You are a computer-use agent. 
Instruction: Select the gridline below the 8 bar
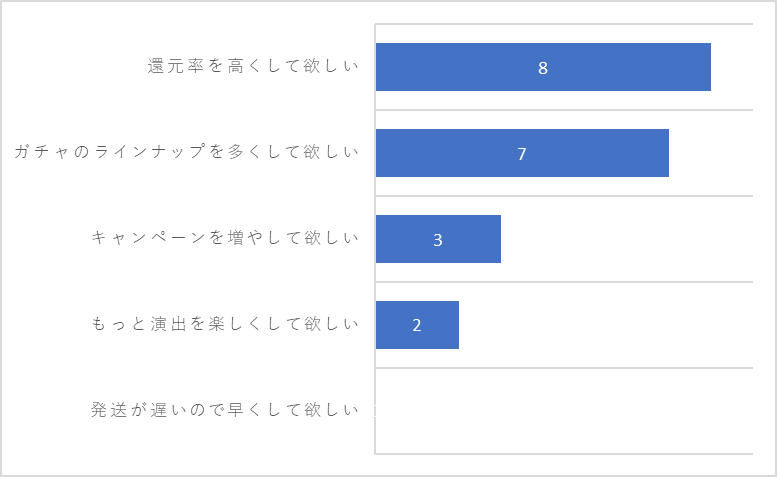pos(564,110)
